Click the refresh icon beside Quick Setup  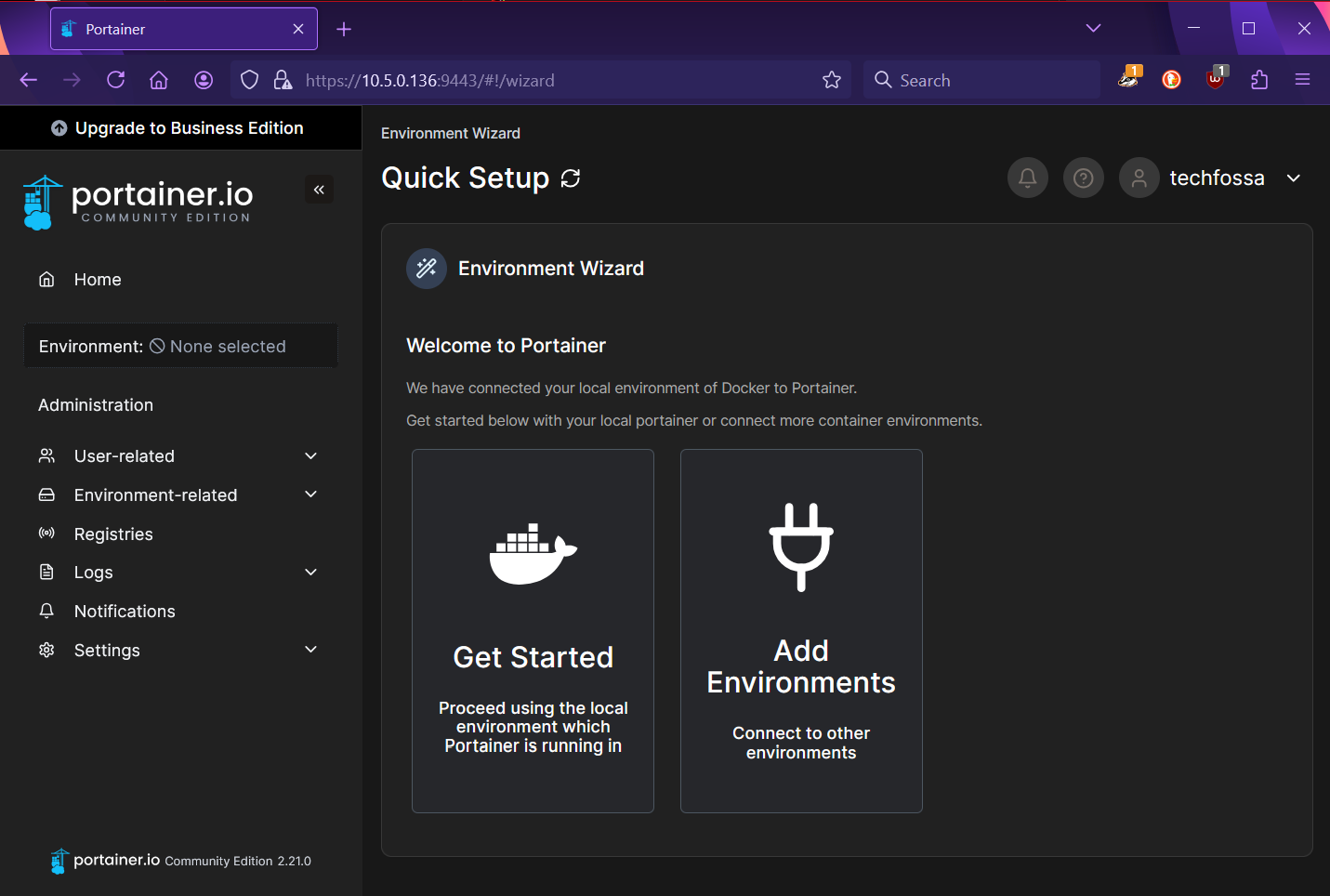tap(571, 178)
